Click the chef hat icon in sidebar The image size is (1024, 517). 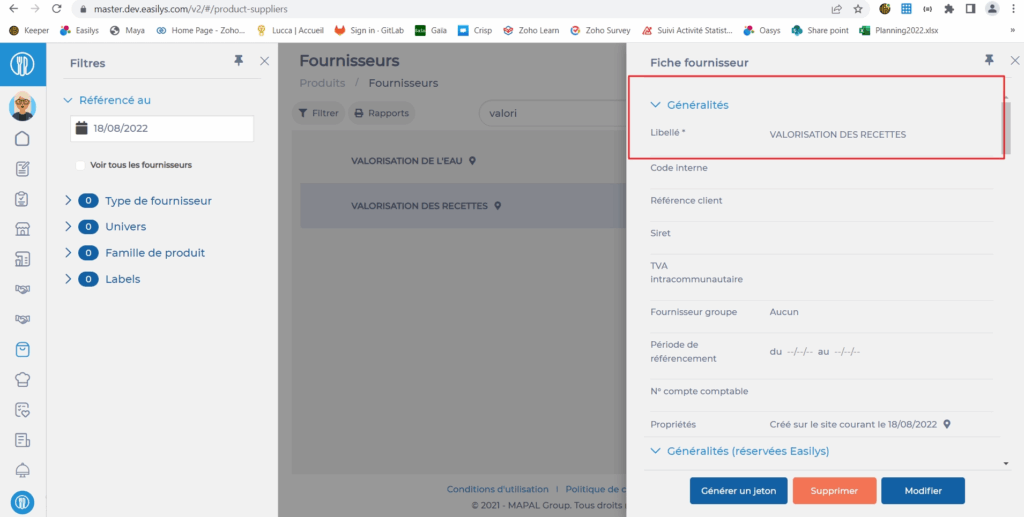click(22, 379)
